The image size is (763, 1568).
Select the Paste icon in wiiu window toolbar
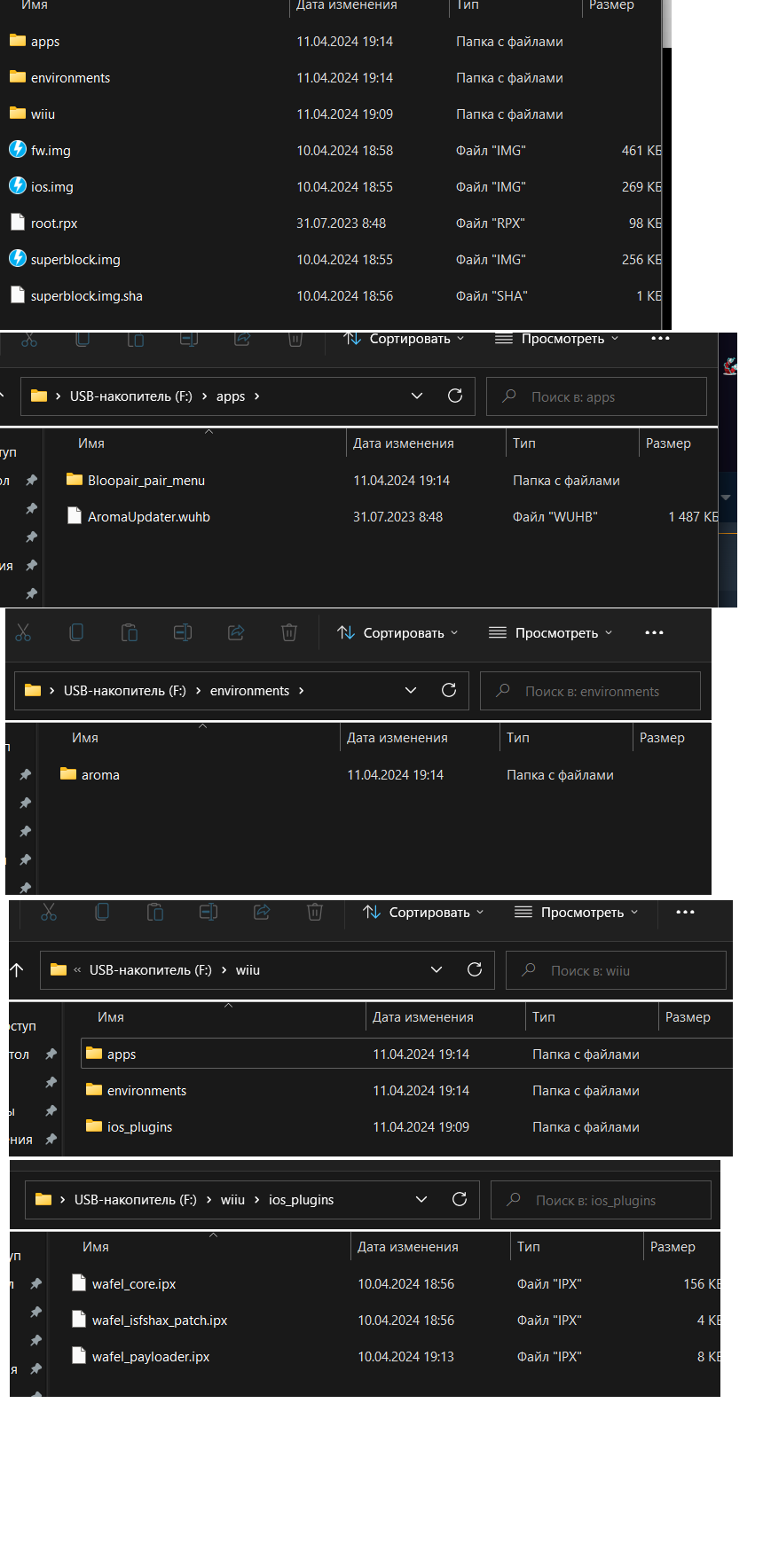[x=155, y=912]
